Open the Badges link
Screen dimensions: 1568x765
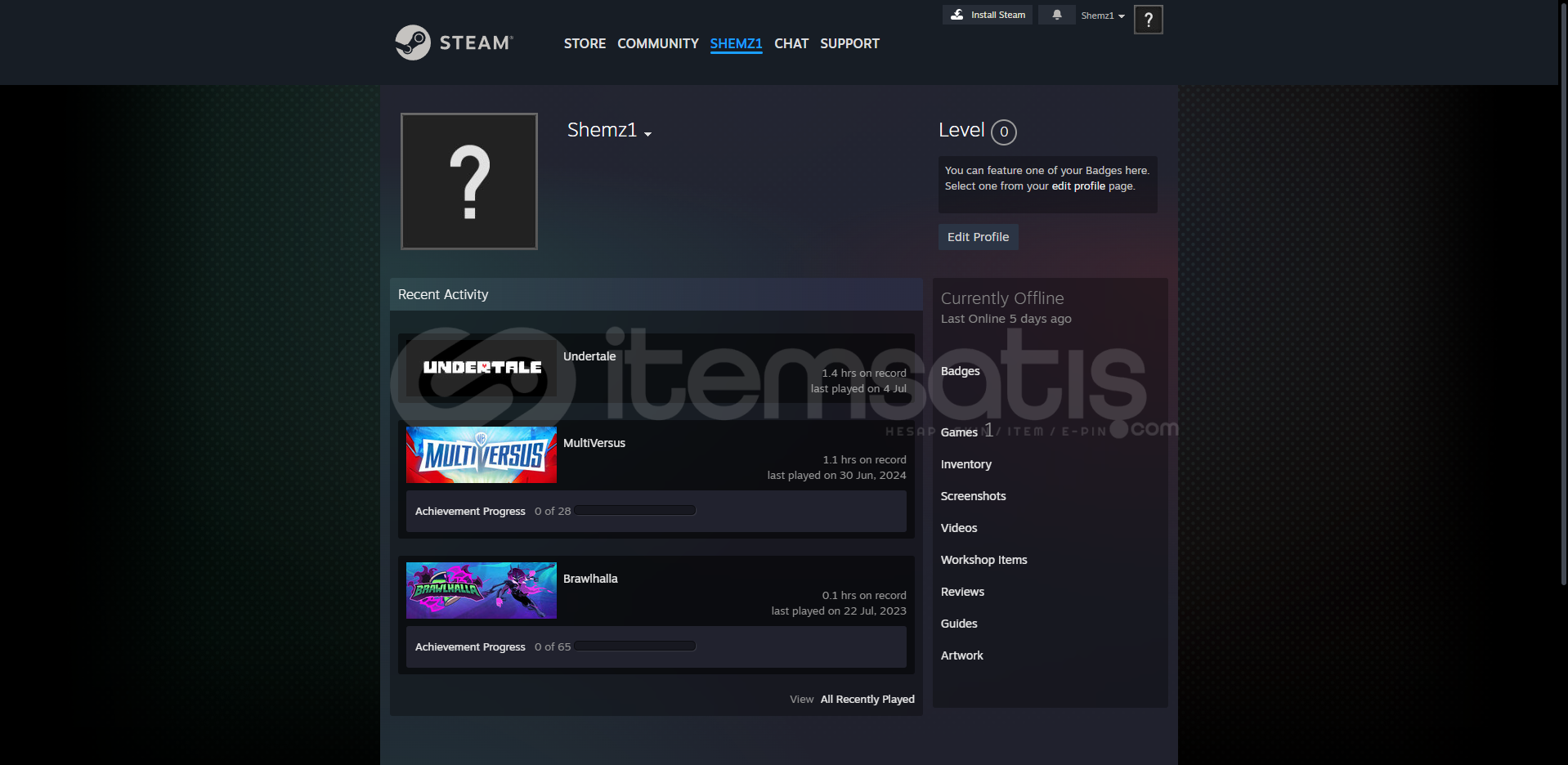coord(960,371)
